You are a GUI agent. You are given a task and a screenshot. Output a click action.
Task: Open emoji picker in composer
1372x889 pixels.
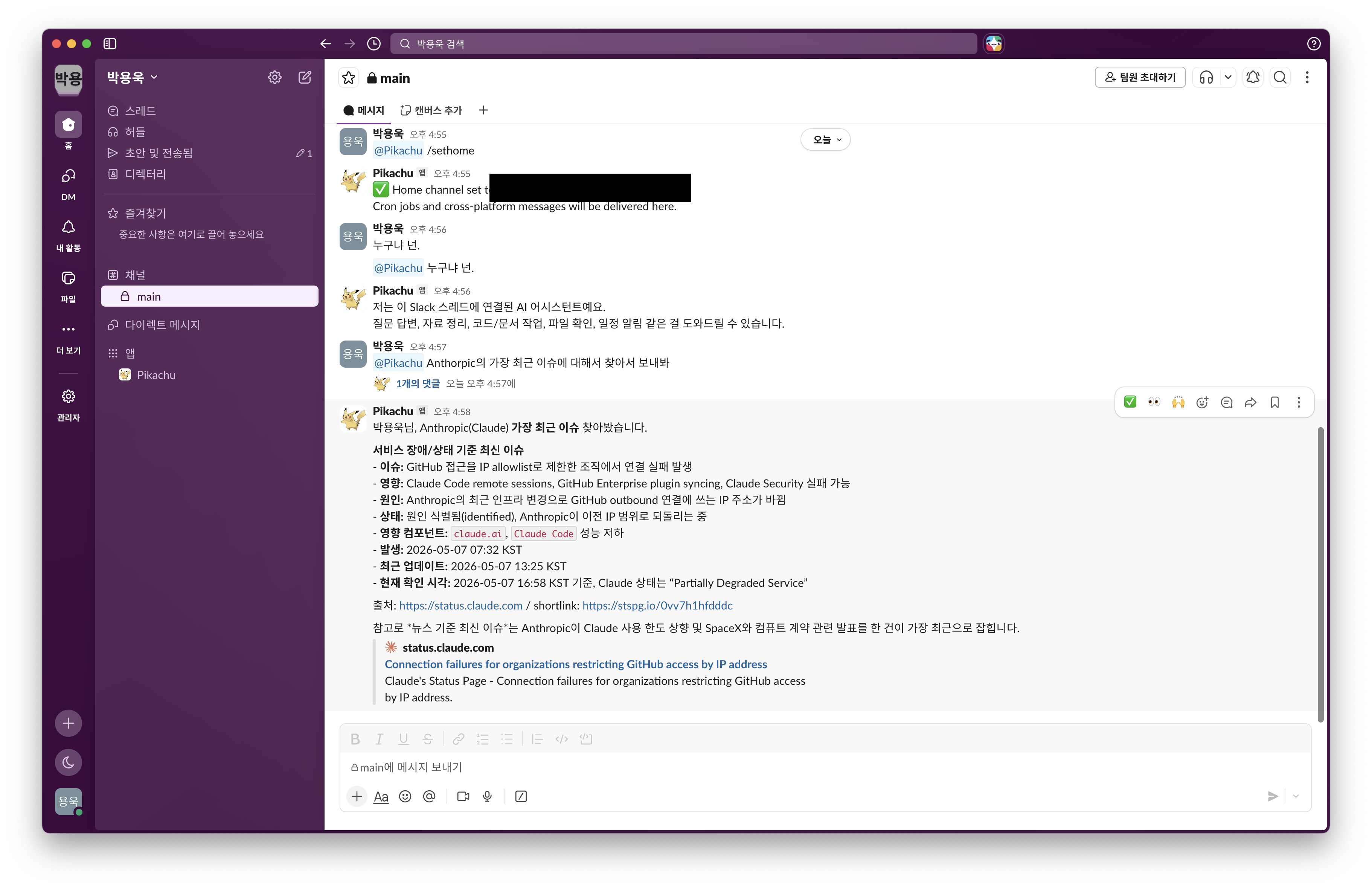pos(405,796)
